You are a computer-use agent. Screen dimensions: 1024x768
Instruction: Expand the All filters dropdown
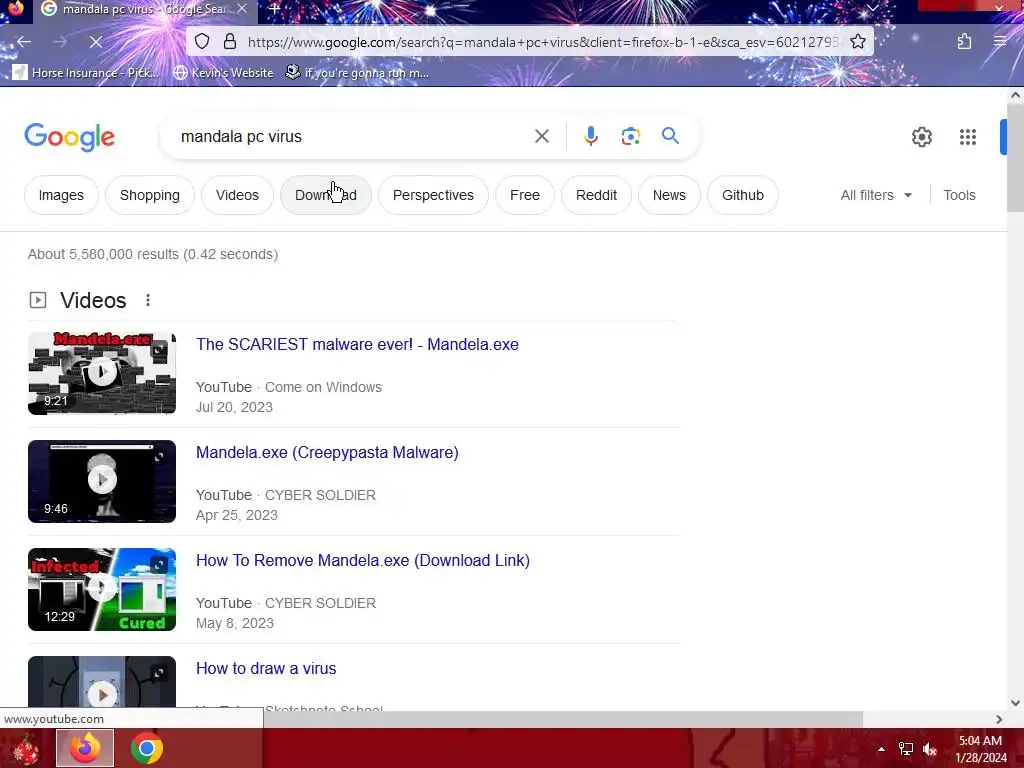pos(876,195)
